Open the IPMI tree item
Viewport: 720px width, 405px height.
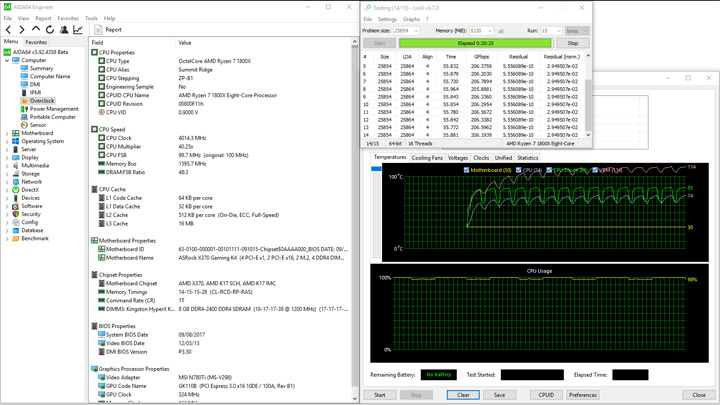(35, 93)
